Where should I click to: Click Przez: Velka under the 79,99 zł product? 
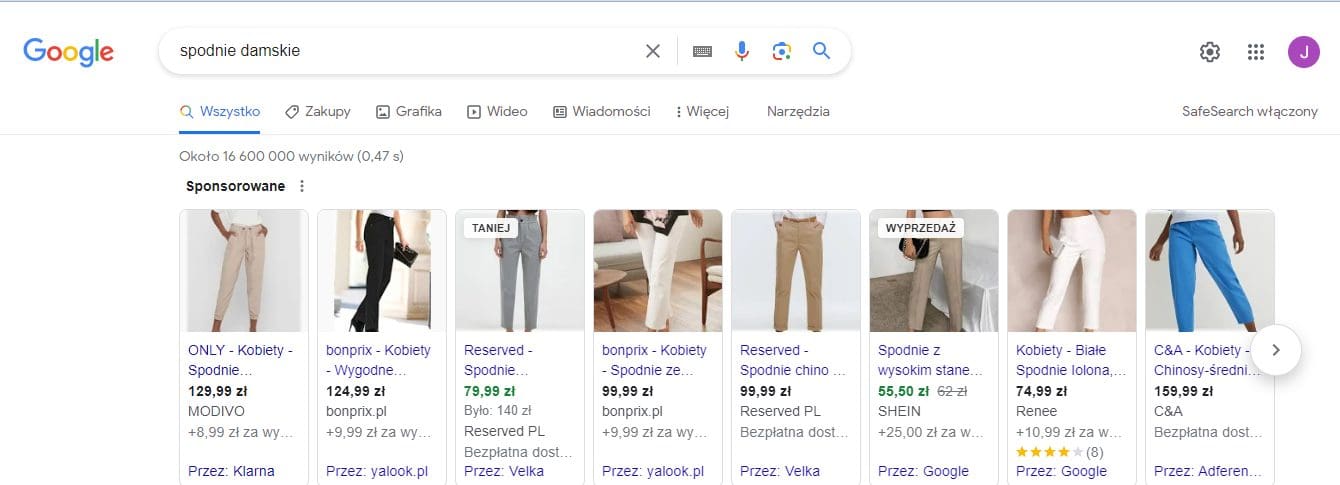504,471
